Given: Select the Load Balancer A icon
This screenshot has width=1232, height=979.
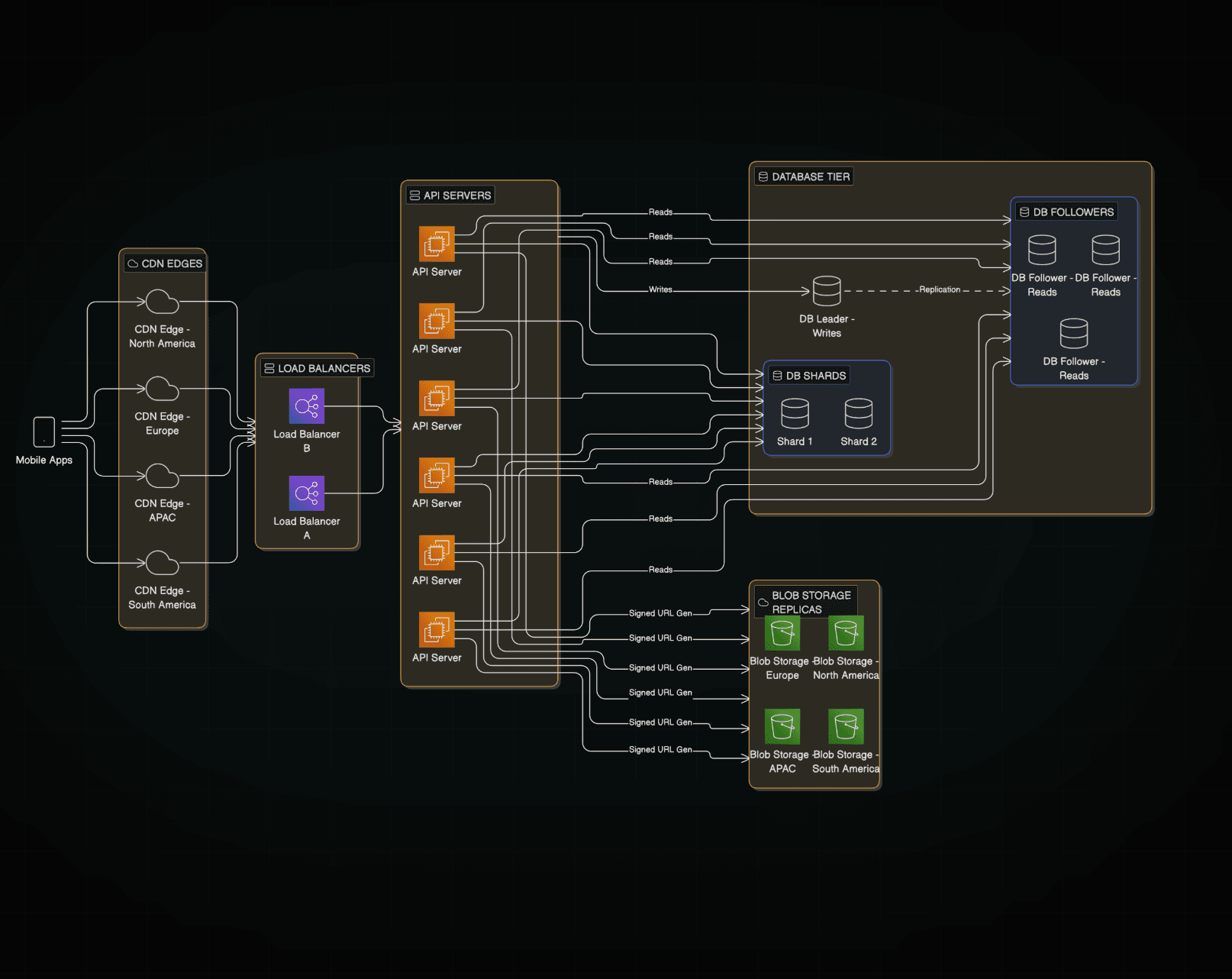Looking at the screenshot, I should pyautogui.click(x=307, y=493).
